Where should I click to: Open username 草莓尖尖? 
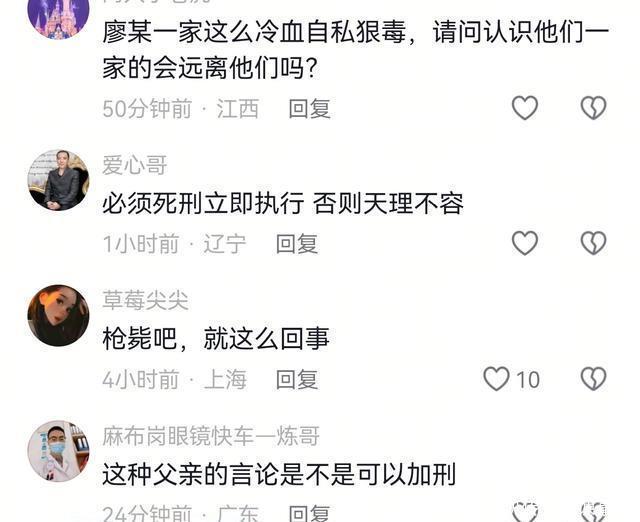tap(145, 301)
